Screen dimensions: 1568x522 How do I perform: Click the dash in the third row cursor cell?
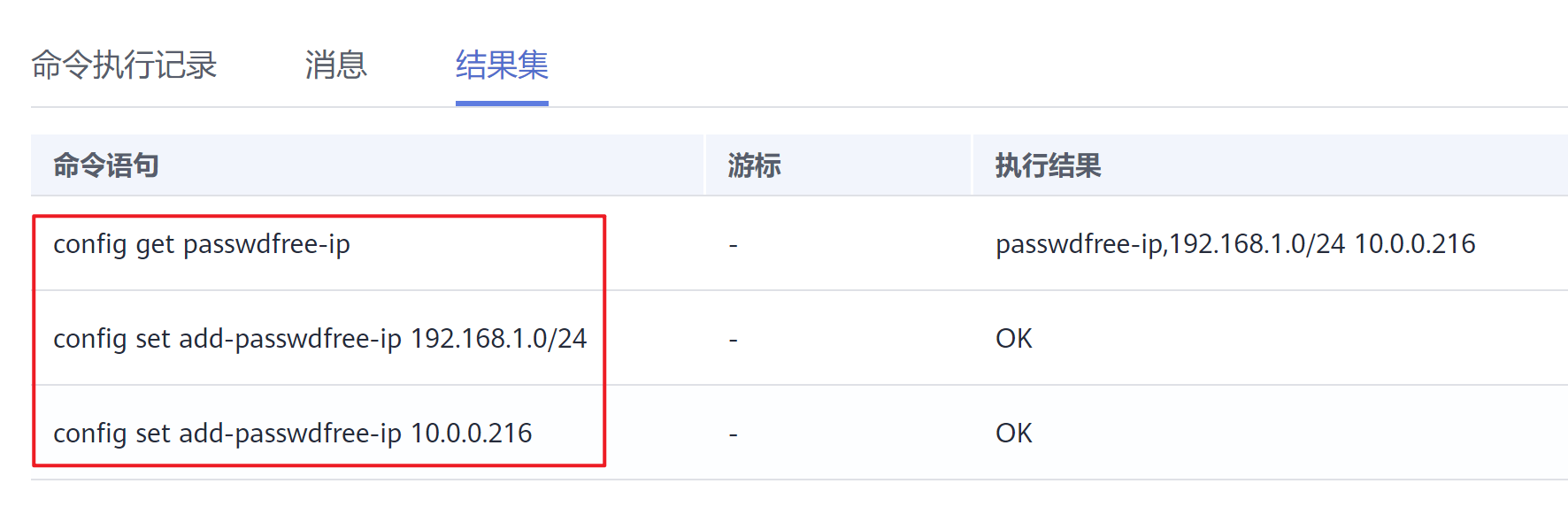(x=732, y=433)
